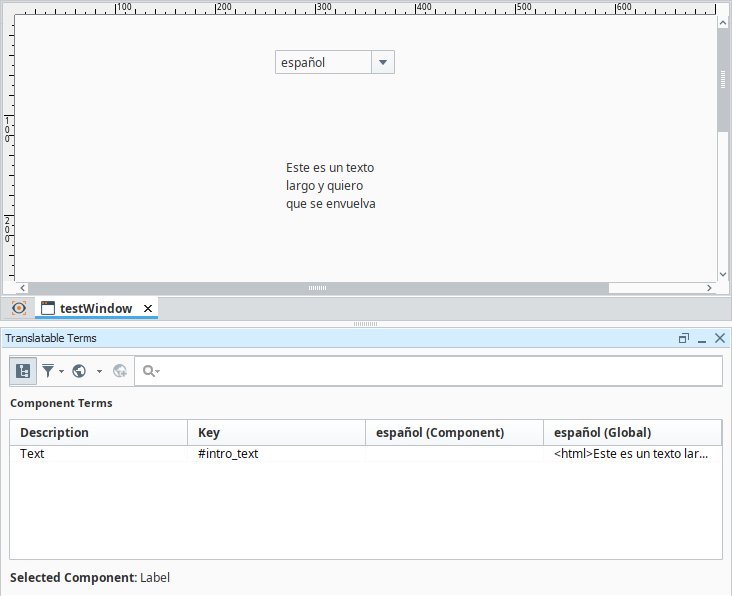Undock the Translatable Terms panel
Screen dimensions: 732x596
pyautogui.click(x=684, y=339)
